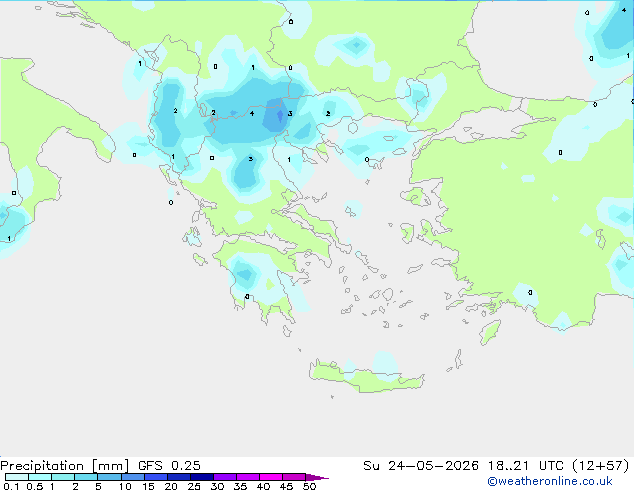This screenshot has width=634, height=490.
Task: Click the '0.5' legend scale label
Action: (35, 486)
